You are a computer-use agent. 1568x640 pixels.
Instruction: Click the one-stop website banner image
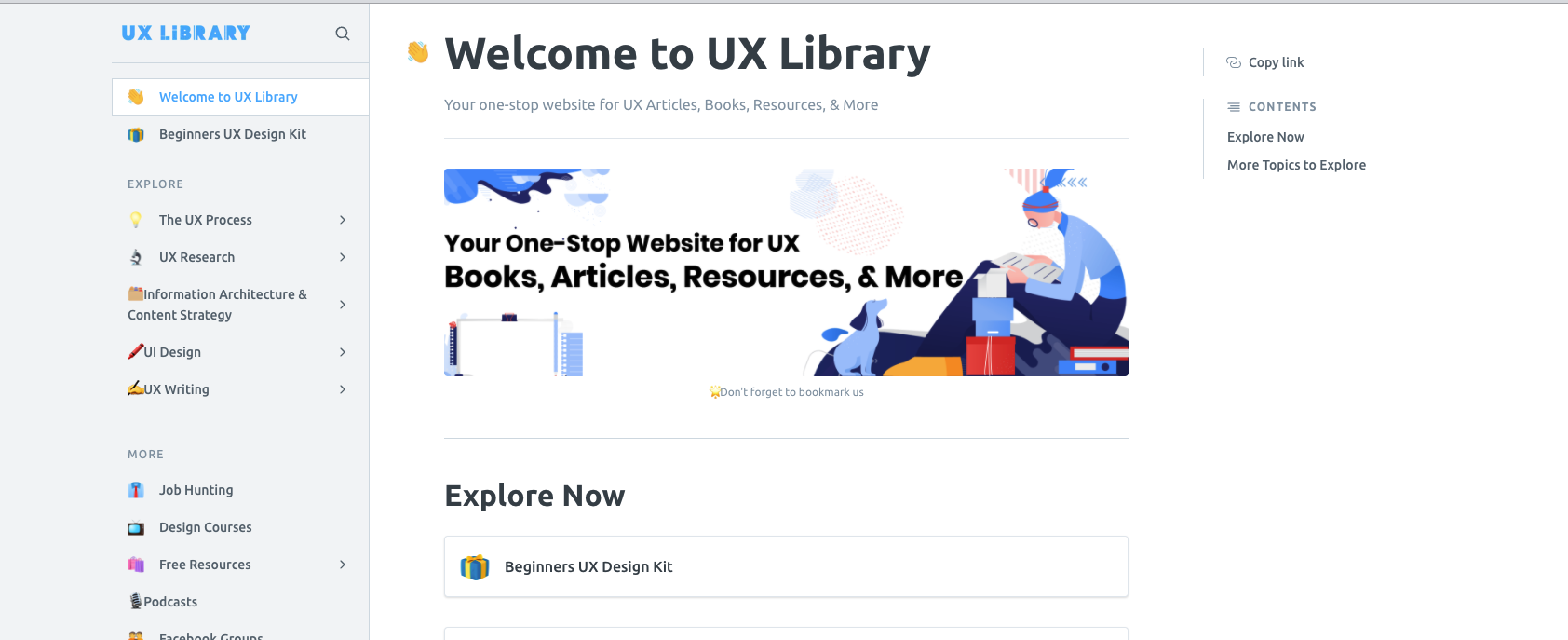coord(786,272)
